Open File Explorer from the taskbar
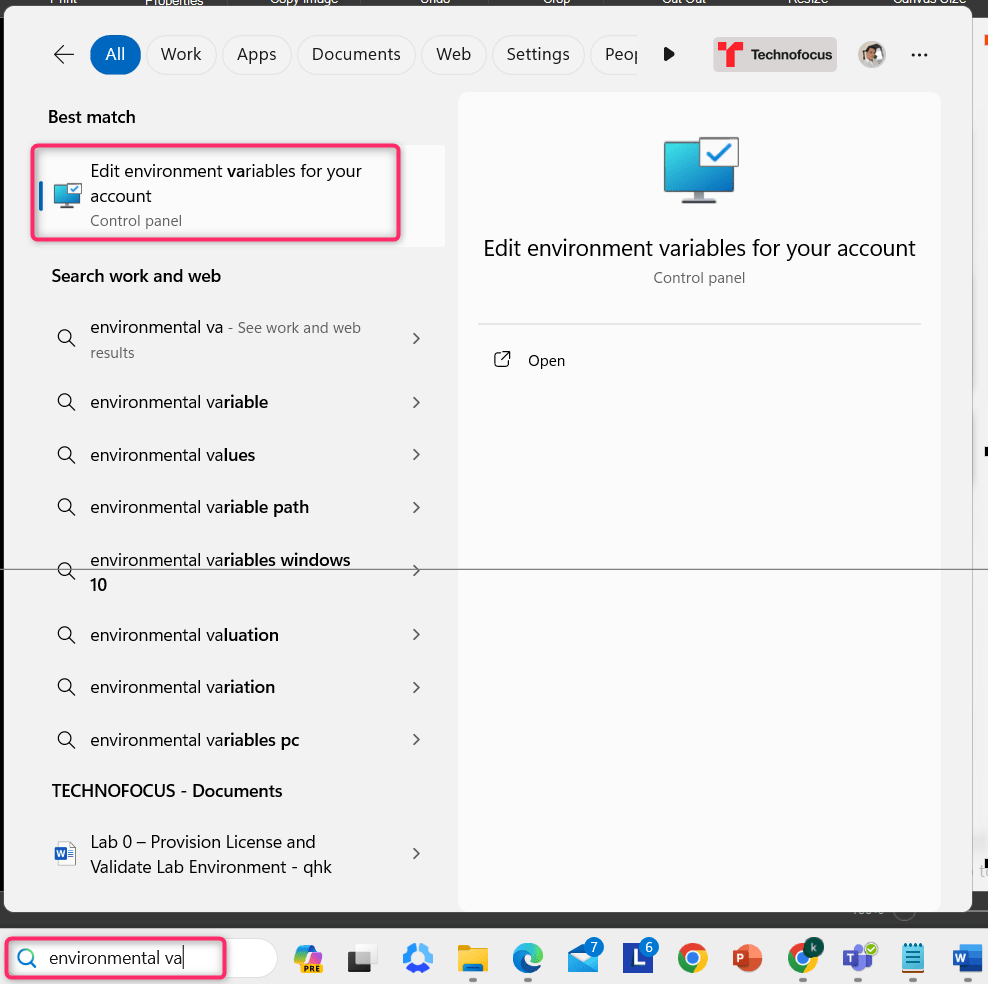Viewport: 988px width, 984px height. pyautogui.click(x=472, y=958)
